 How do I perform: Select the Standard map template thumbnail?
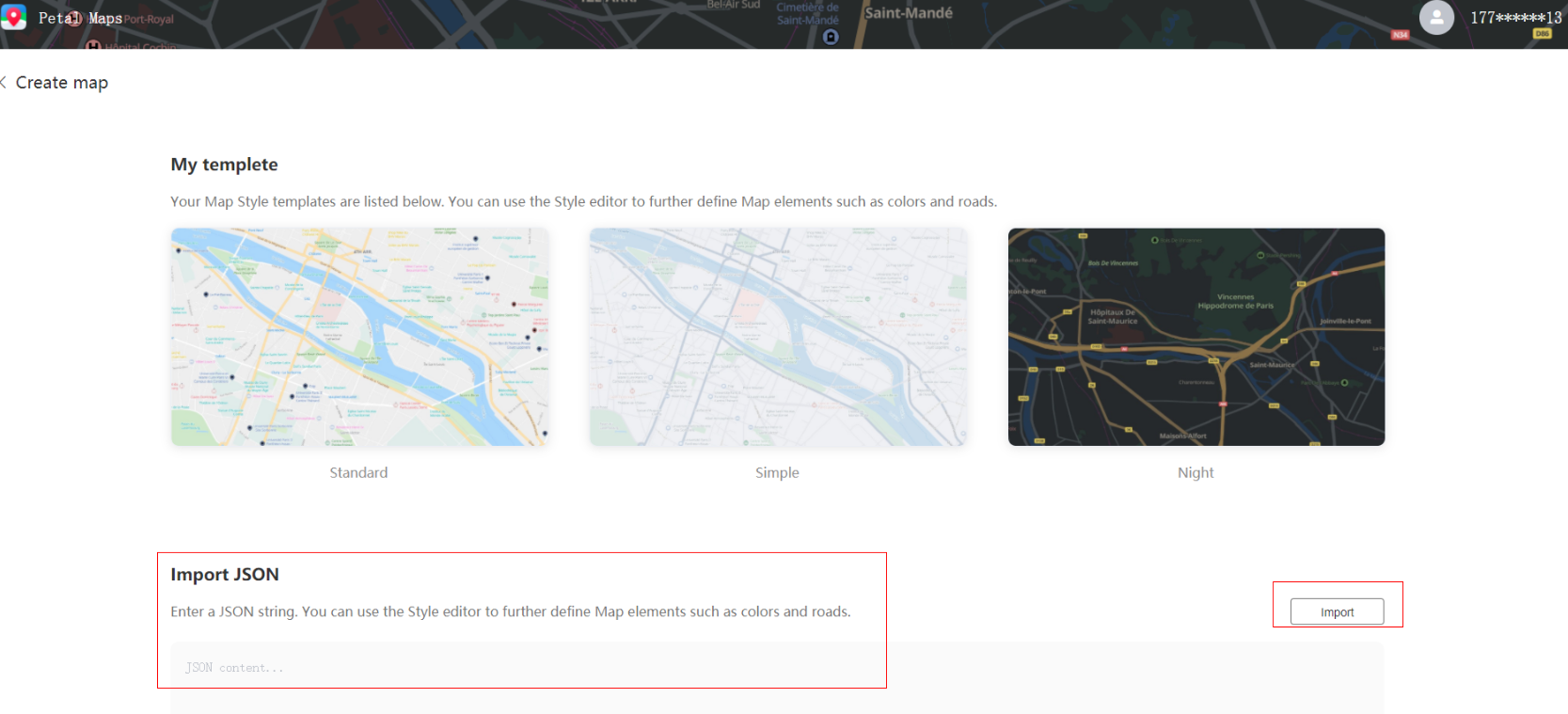click(359, 337)
